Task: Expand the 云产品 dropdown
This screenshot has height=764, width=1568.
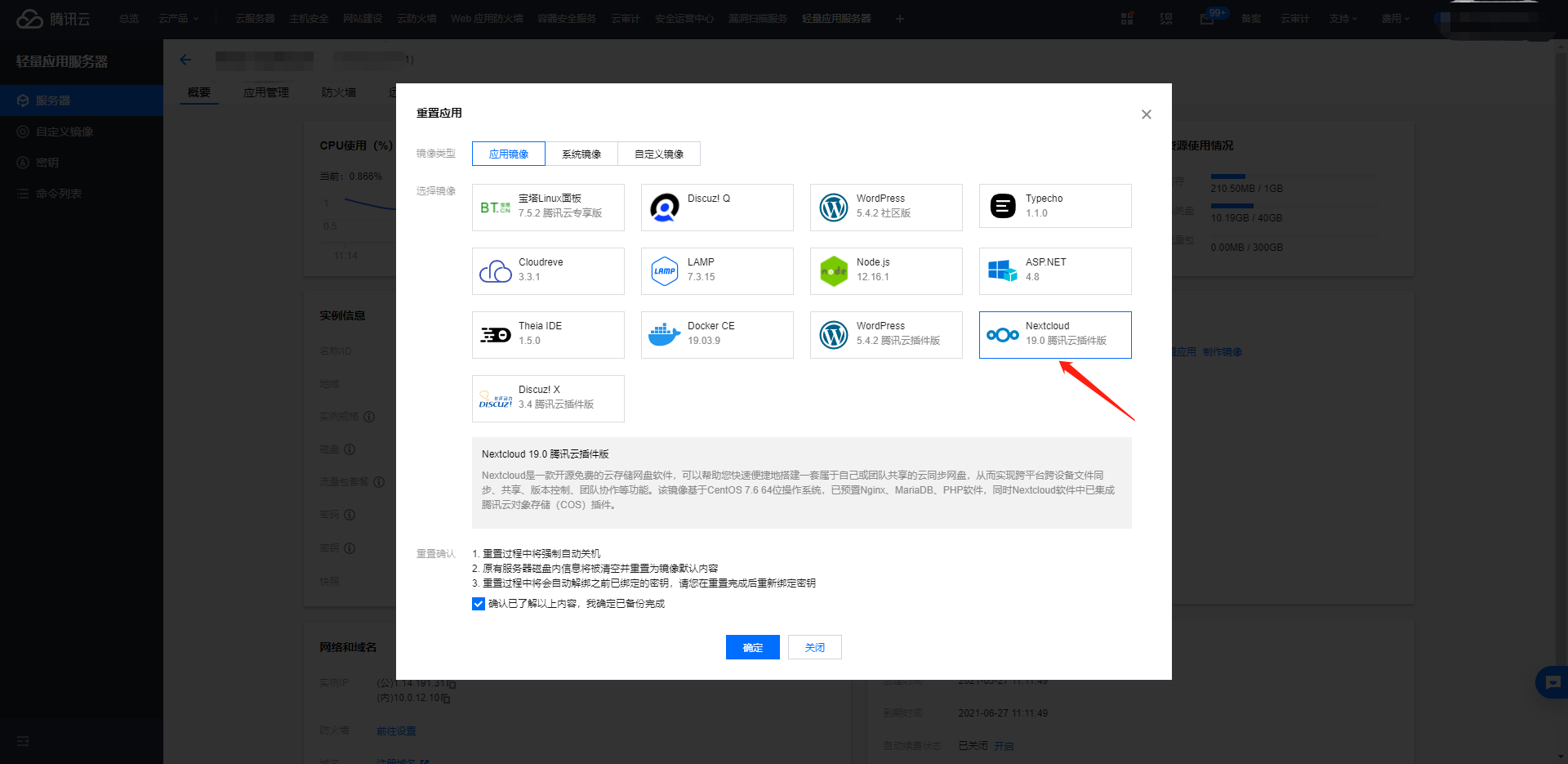Action: 179,19
